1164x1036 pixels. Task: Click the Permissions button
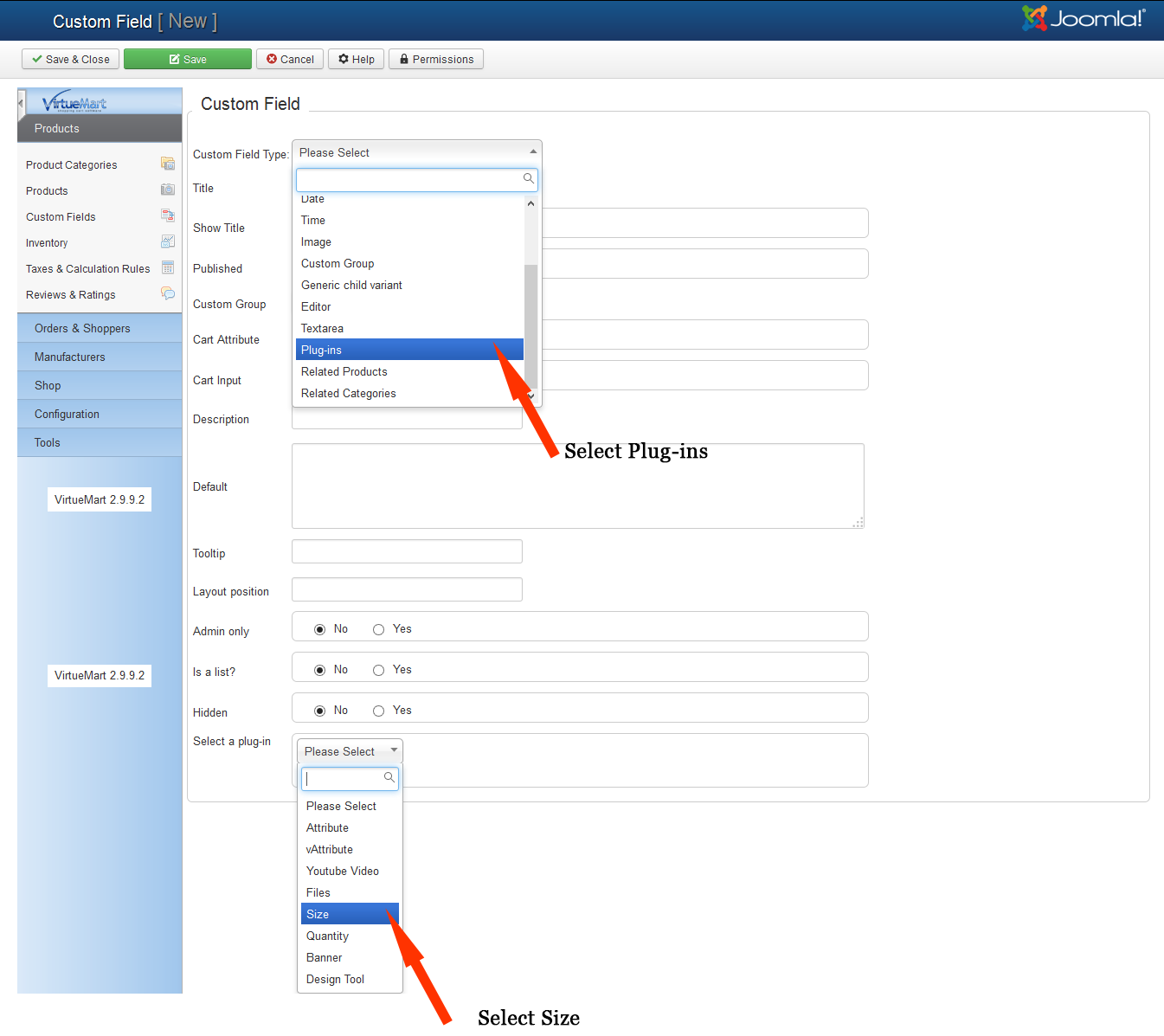(x=436, y=59)
